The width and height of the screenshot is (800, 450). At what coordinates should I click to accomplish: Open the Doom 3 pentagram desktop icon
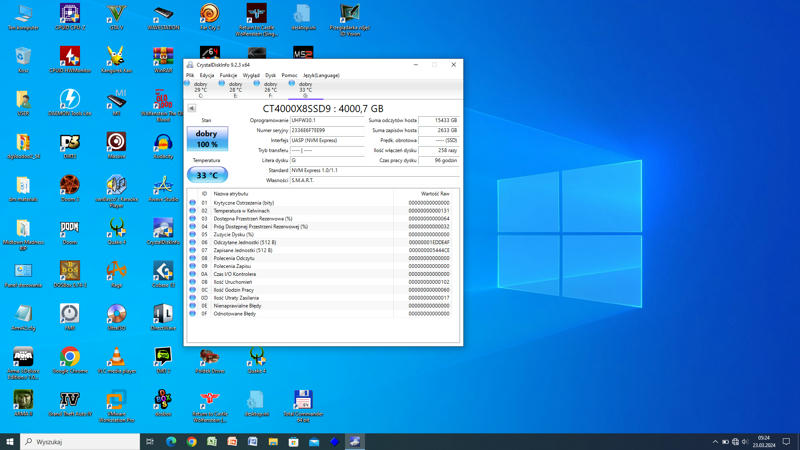coord(70,189)
